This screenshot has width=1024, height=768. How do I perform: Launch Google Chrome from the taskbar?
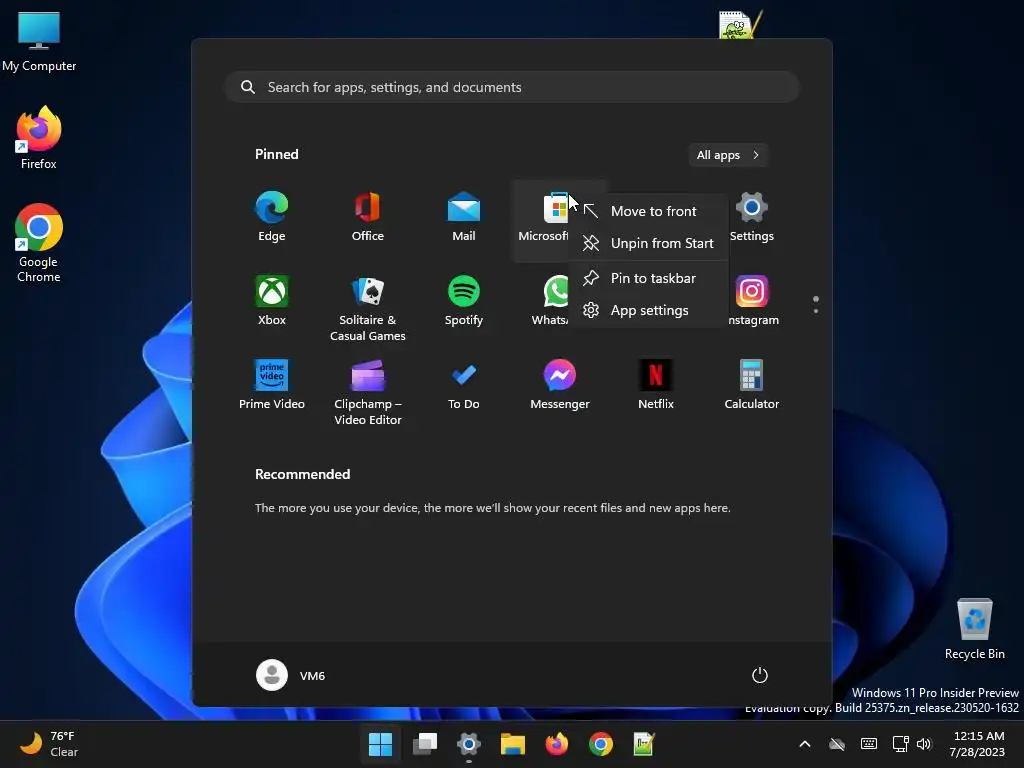pos(601,744)
